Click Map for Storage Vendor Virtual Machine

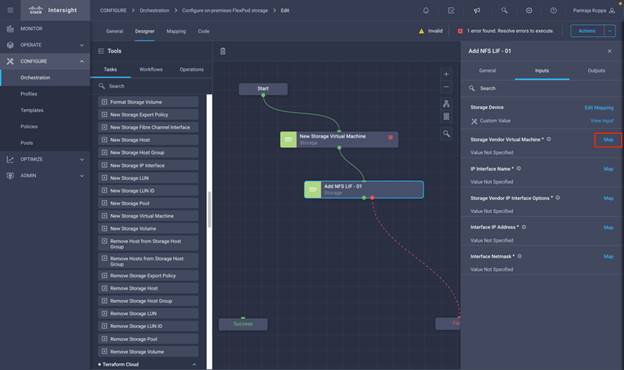coord(608,140)
